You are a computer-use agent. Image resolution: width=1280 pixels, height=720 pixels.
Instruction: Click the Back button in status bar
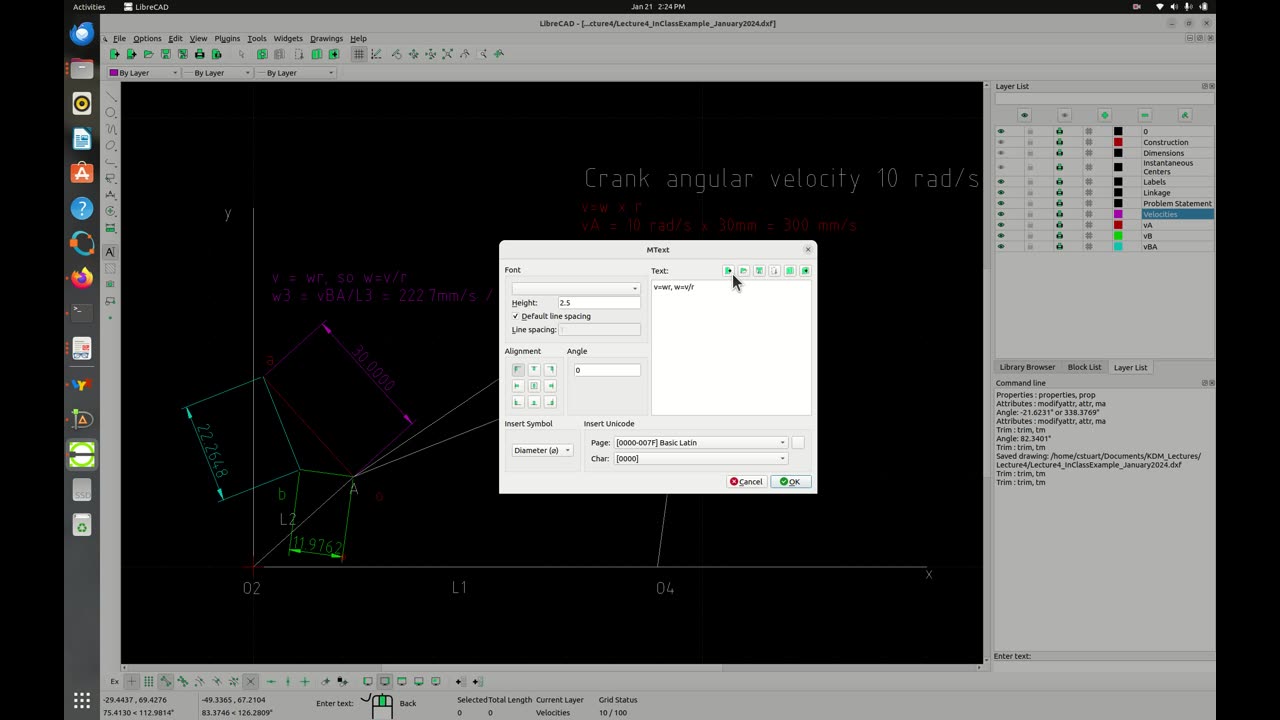[408, 703]
